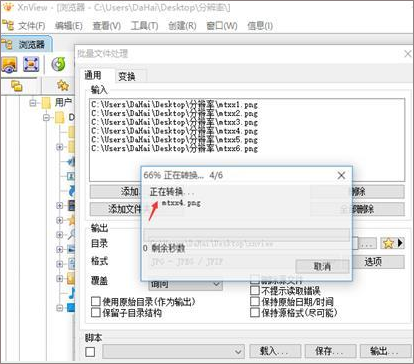Click the 添加... button under the input list
This screenshot has width=414, height=364.
point(115,192)
